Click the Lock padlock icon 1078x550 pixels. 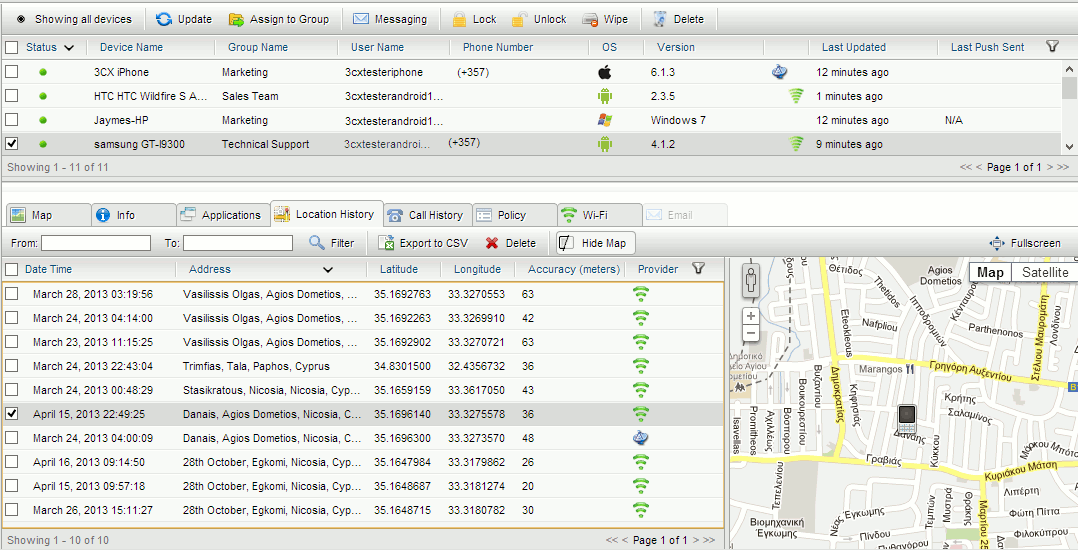[x=459, y=19]
